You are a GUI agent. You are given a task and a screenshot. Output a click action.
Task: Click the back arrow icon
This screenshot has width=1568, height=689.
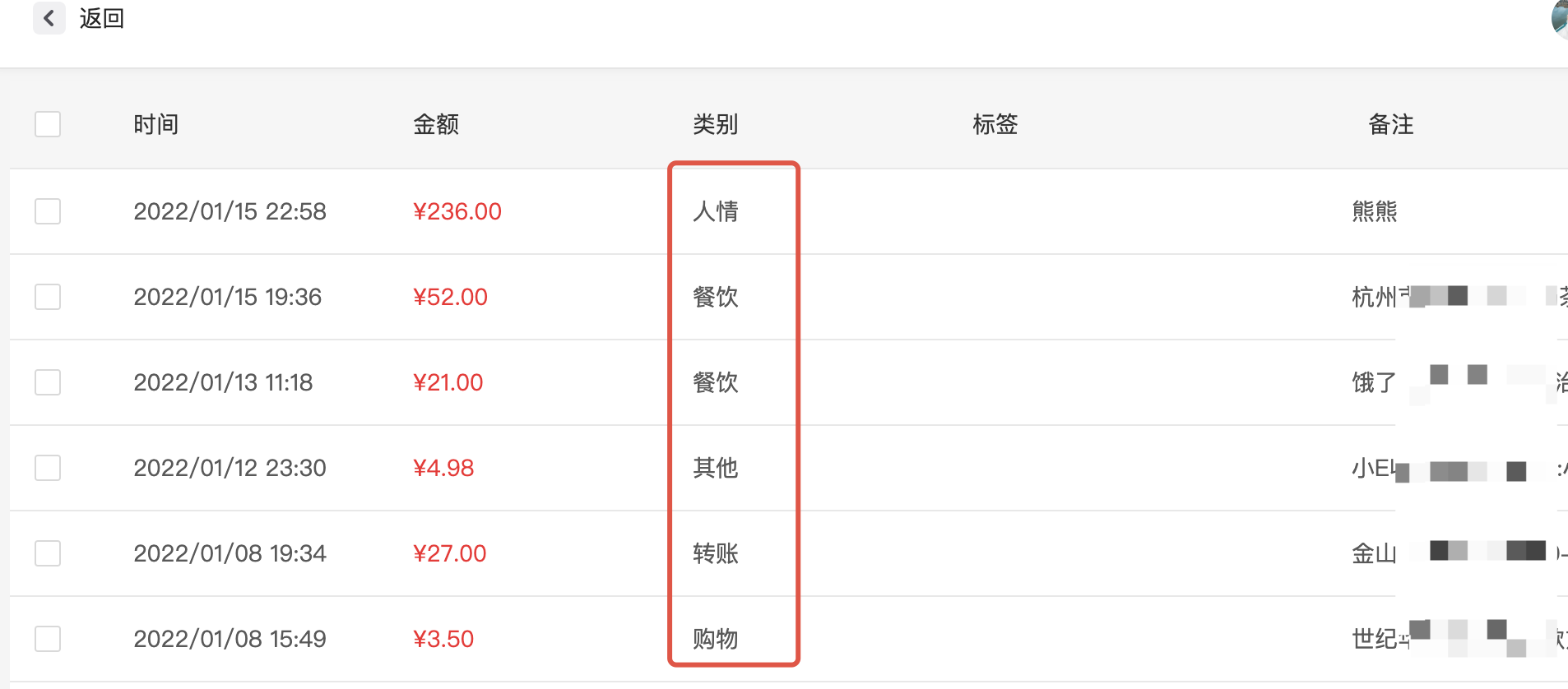(49, 18)
